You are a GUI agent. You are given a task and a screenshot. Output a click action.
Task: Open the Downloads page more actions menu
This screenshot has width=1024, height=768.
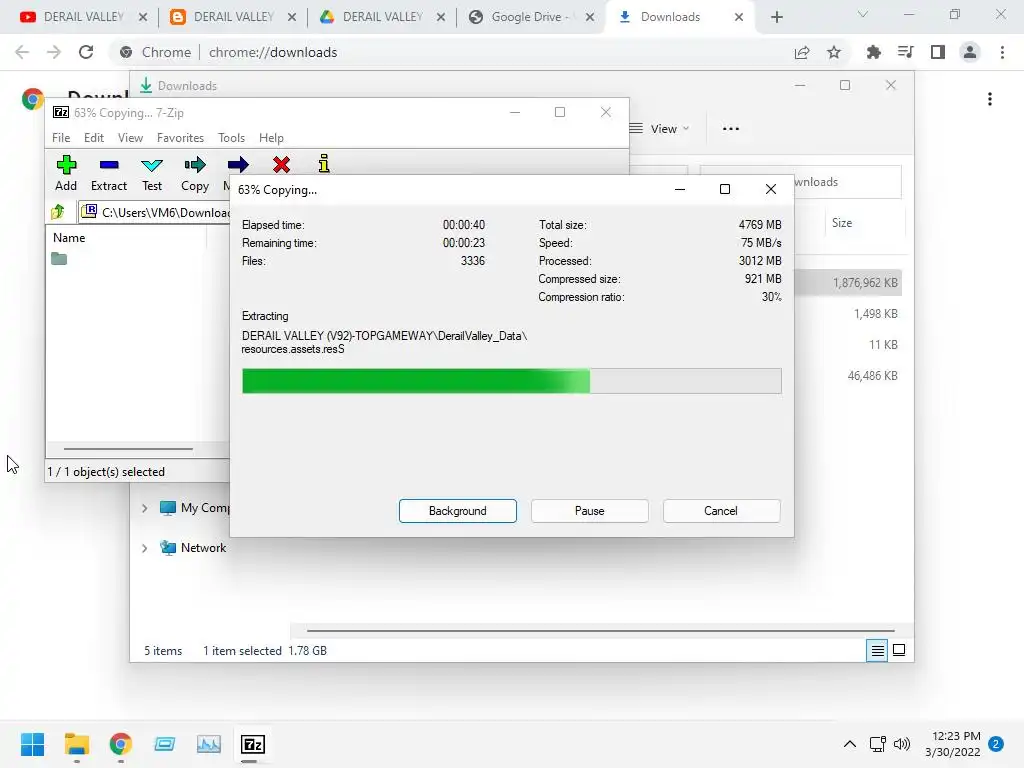click(990, 99)
